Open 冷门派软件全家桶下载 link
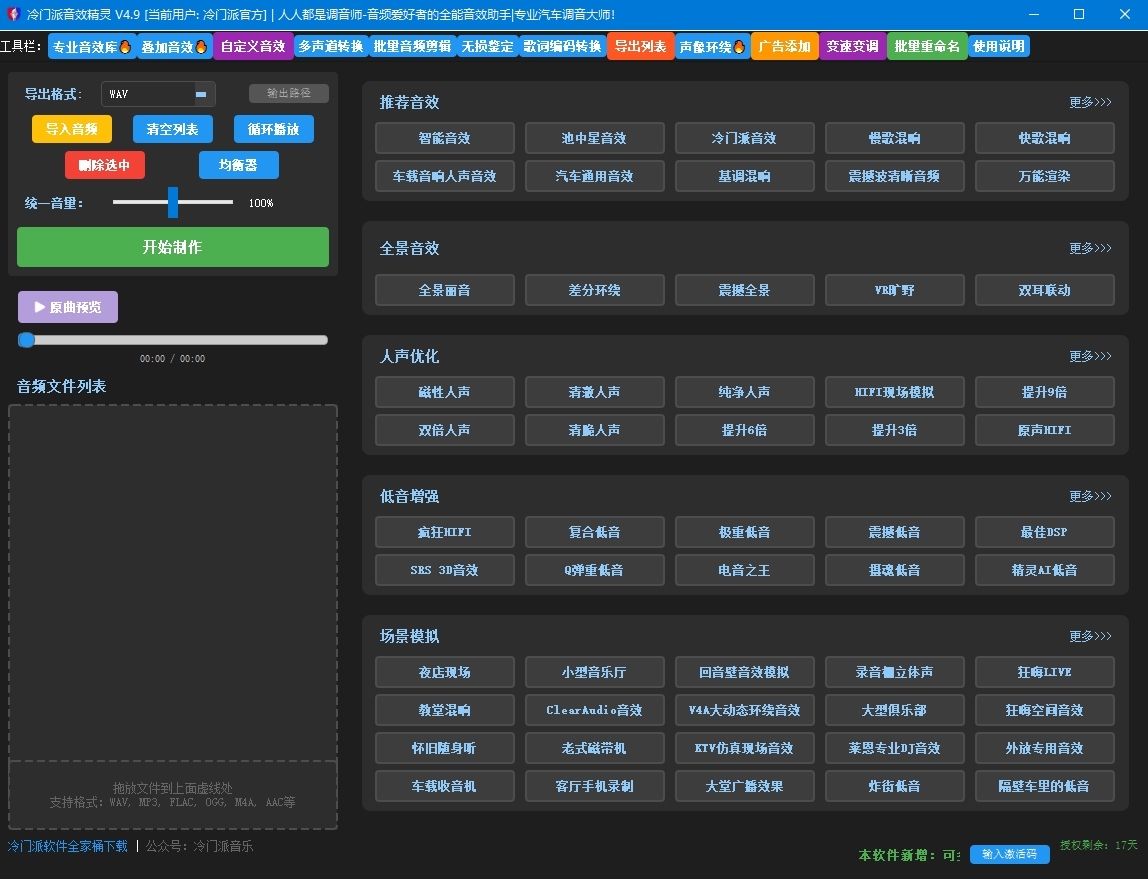 [68, 846]
